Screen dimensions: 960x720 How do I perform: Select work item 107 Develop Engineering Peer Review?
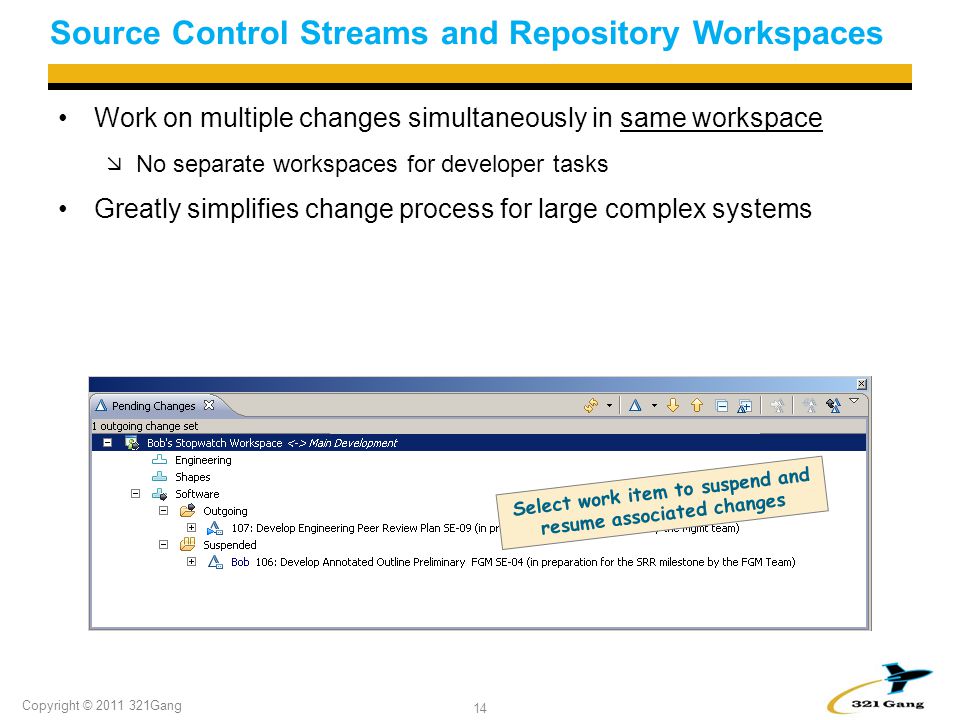(x=366, y=528)
